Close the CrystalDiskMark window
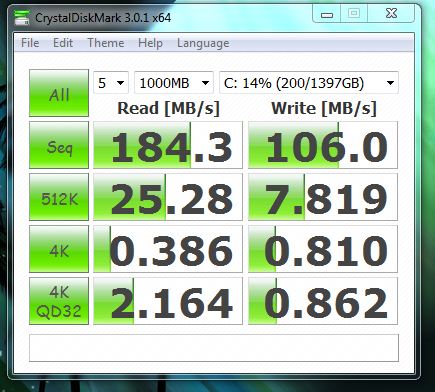 [x=391, y=14]
